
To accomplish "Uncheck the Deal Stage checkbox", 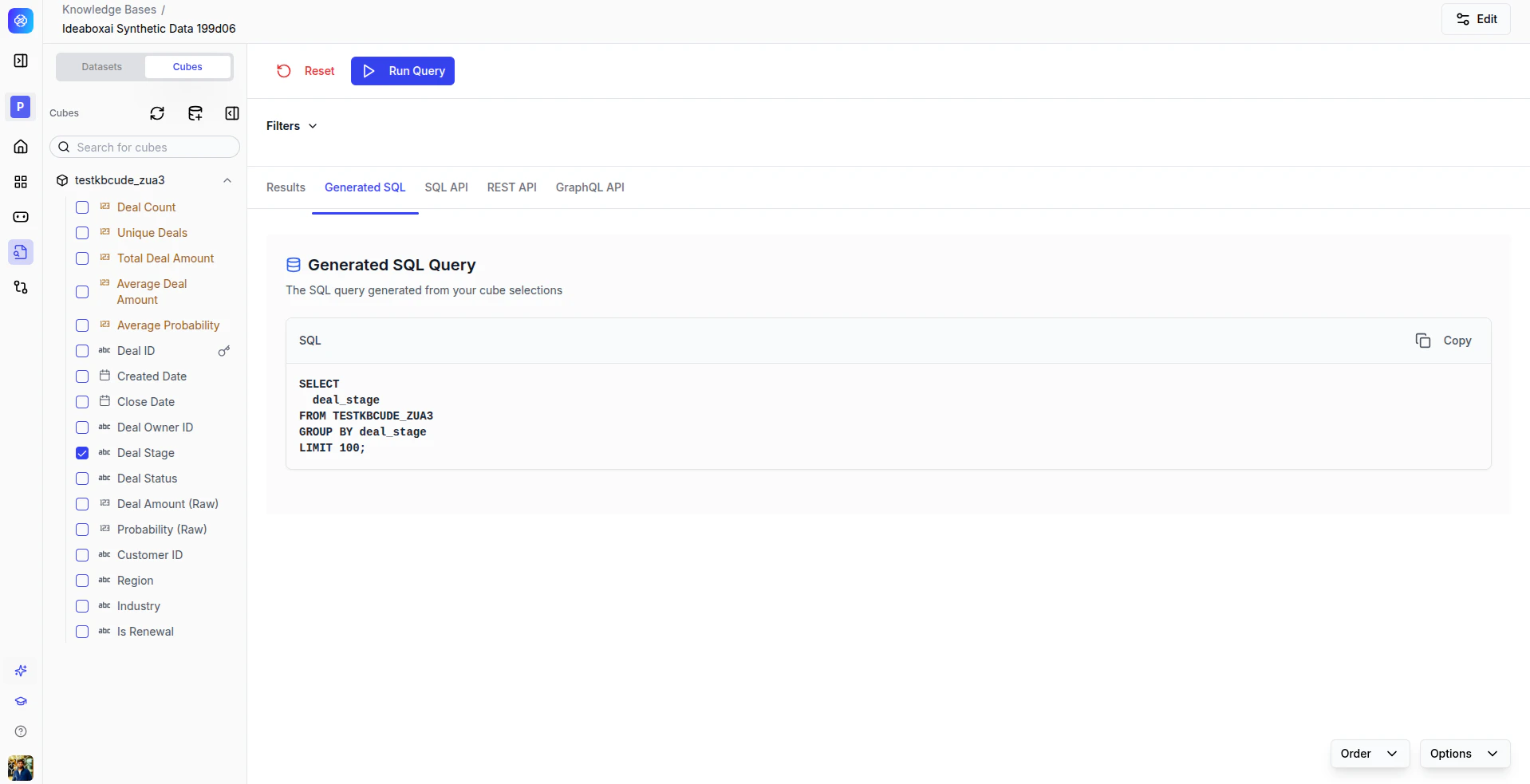I will (82, 453).
